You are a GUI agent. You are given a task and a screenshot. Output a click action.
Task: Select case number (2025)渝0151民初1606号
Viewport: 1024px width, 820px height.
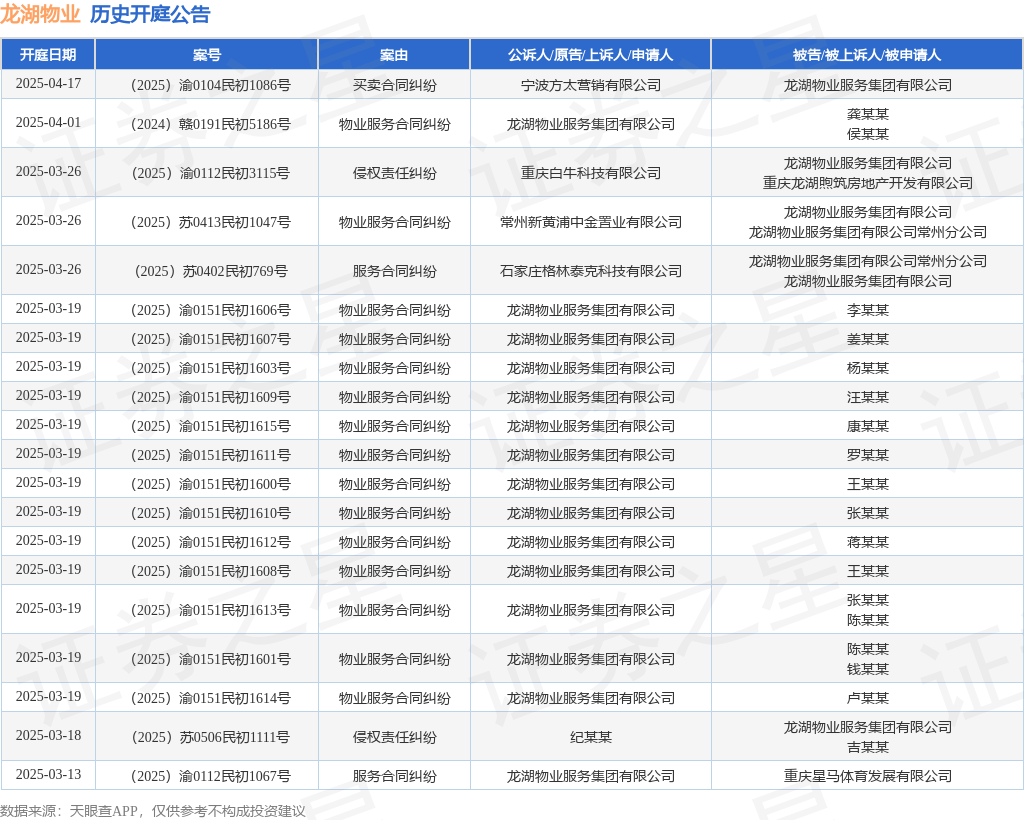coord(210,310)
